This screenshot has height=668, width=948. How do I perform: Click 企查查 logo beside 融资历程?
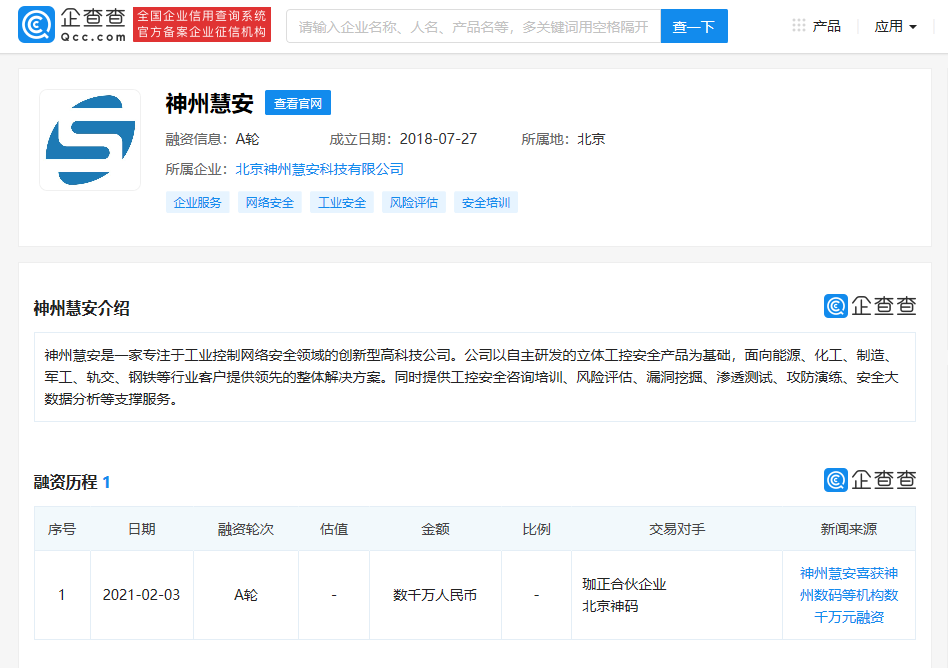[x=869, y=480]
